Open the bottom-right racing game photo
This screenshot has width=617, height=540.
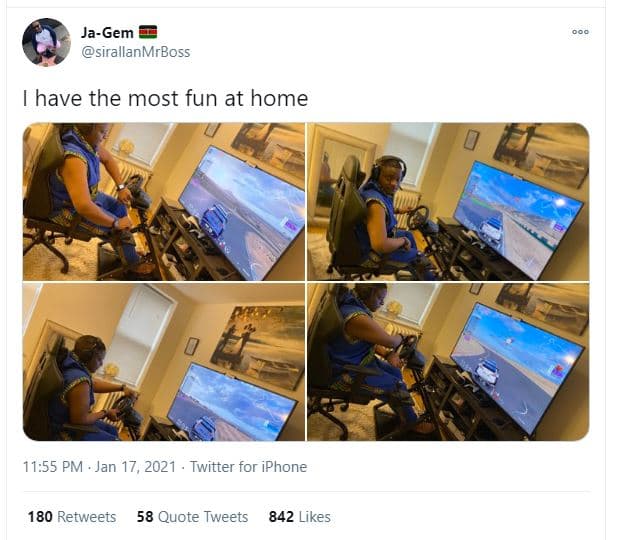(x=448, y=362)
